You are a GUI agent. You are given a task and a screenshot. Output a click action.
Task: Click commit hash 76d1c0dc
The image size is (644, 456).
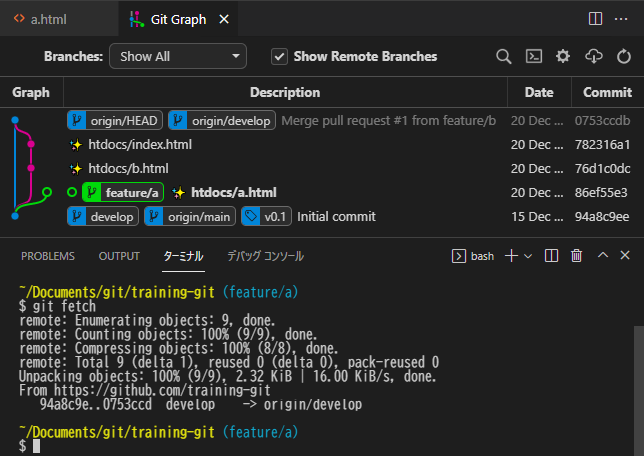click(x=602, y=168)
